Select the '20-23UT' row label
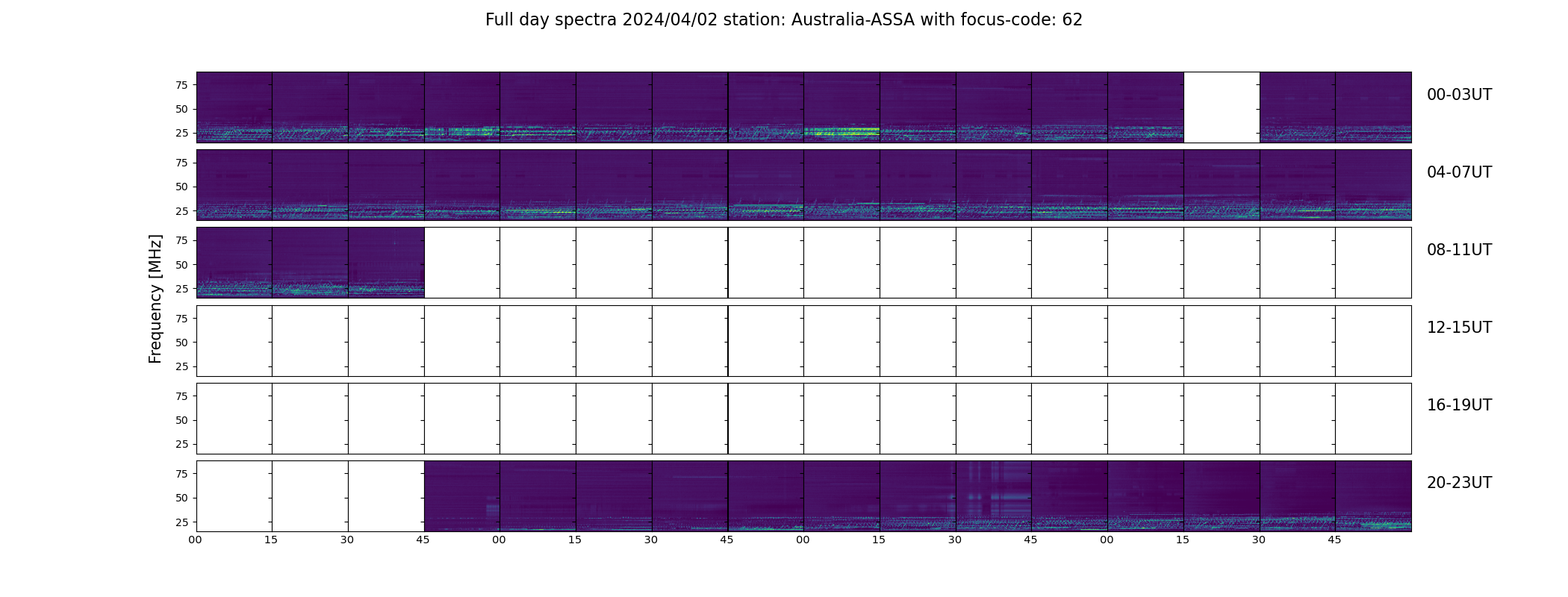Image resolution: width=1568 pixels, height=597 pixels. (1459, 483)
